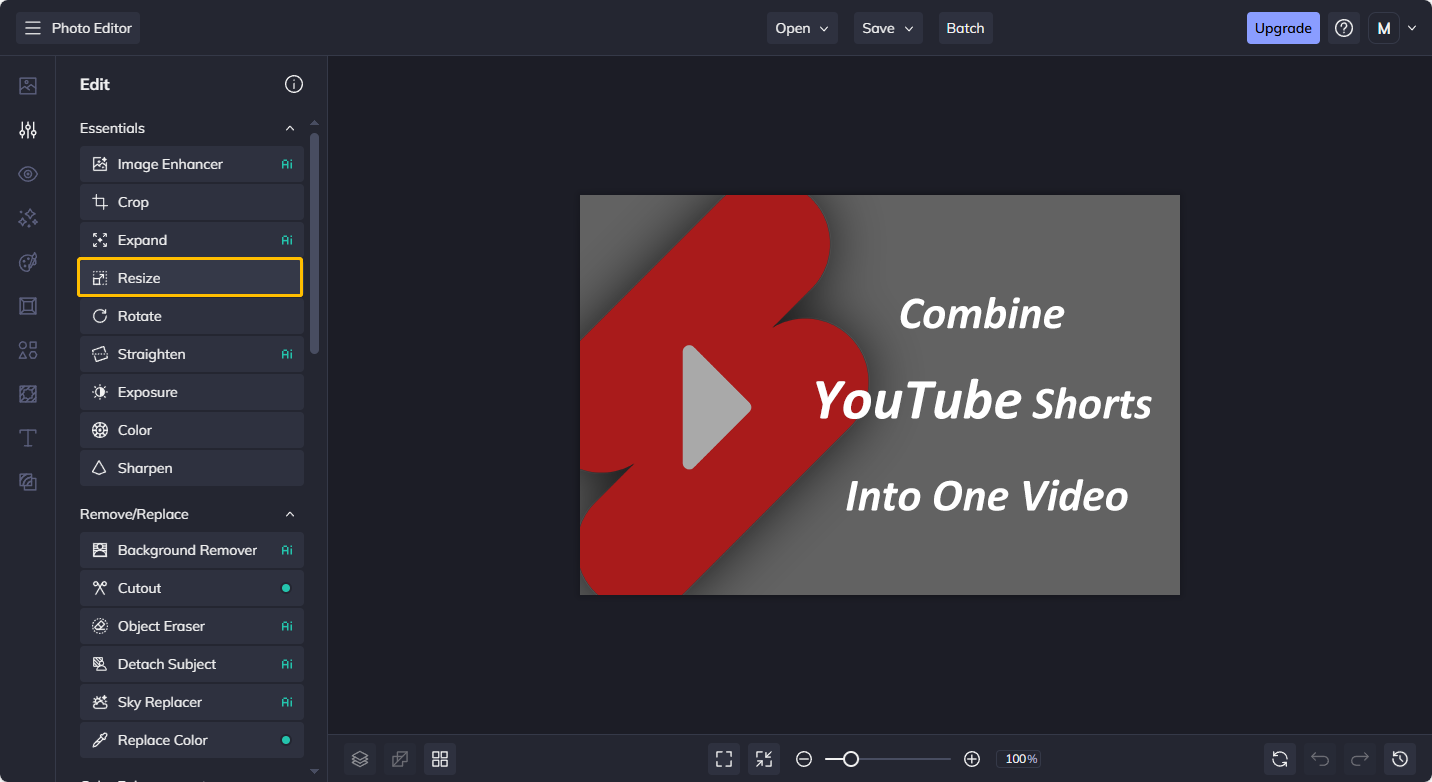Click the Photo Editor title button
Viewport: 1432px width, 782px height.
(x=78, y=28)
